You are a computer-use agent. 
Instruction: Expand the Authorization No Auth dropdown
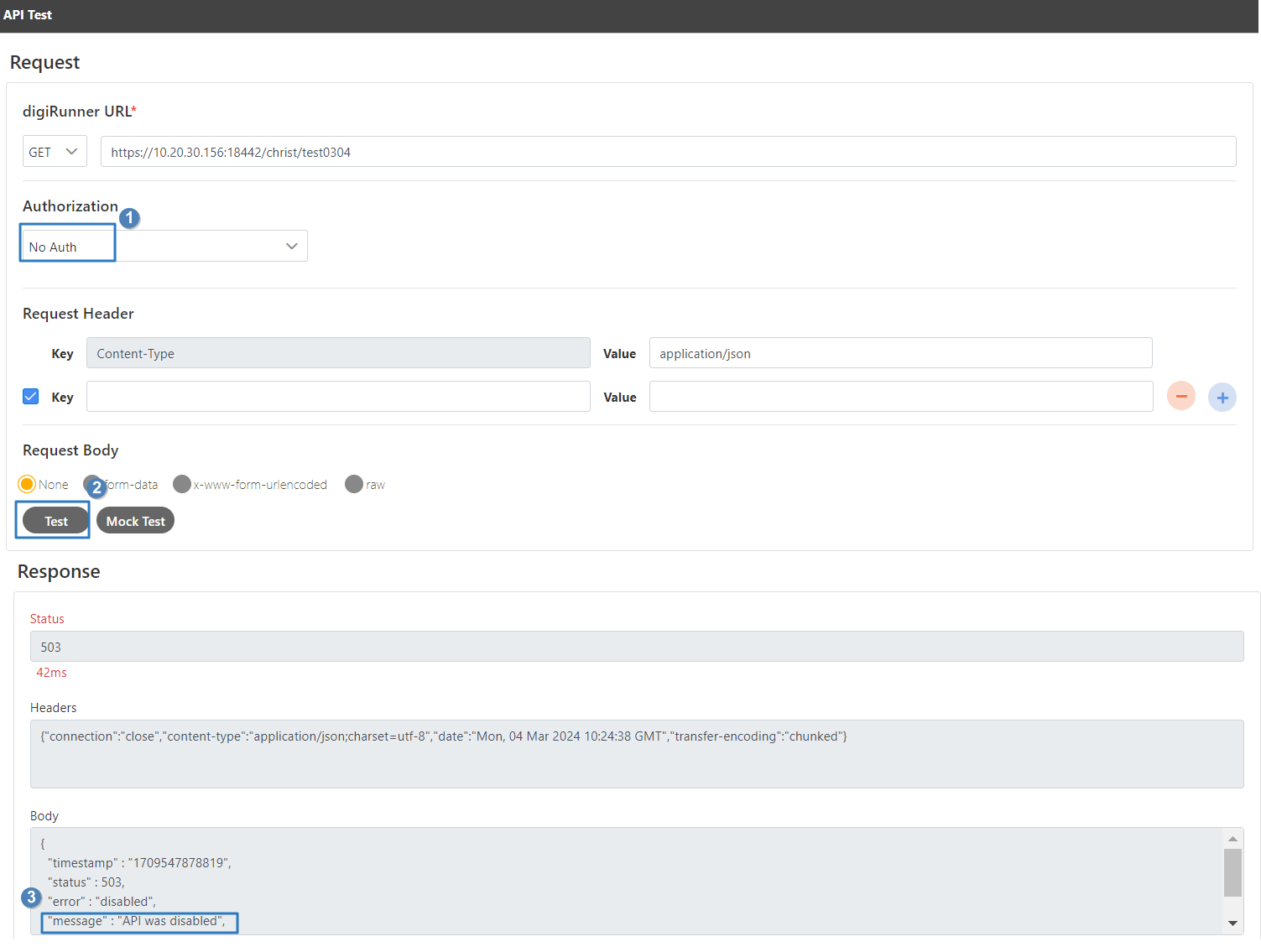pyautogui.click(x=164, y=247)
